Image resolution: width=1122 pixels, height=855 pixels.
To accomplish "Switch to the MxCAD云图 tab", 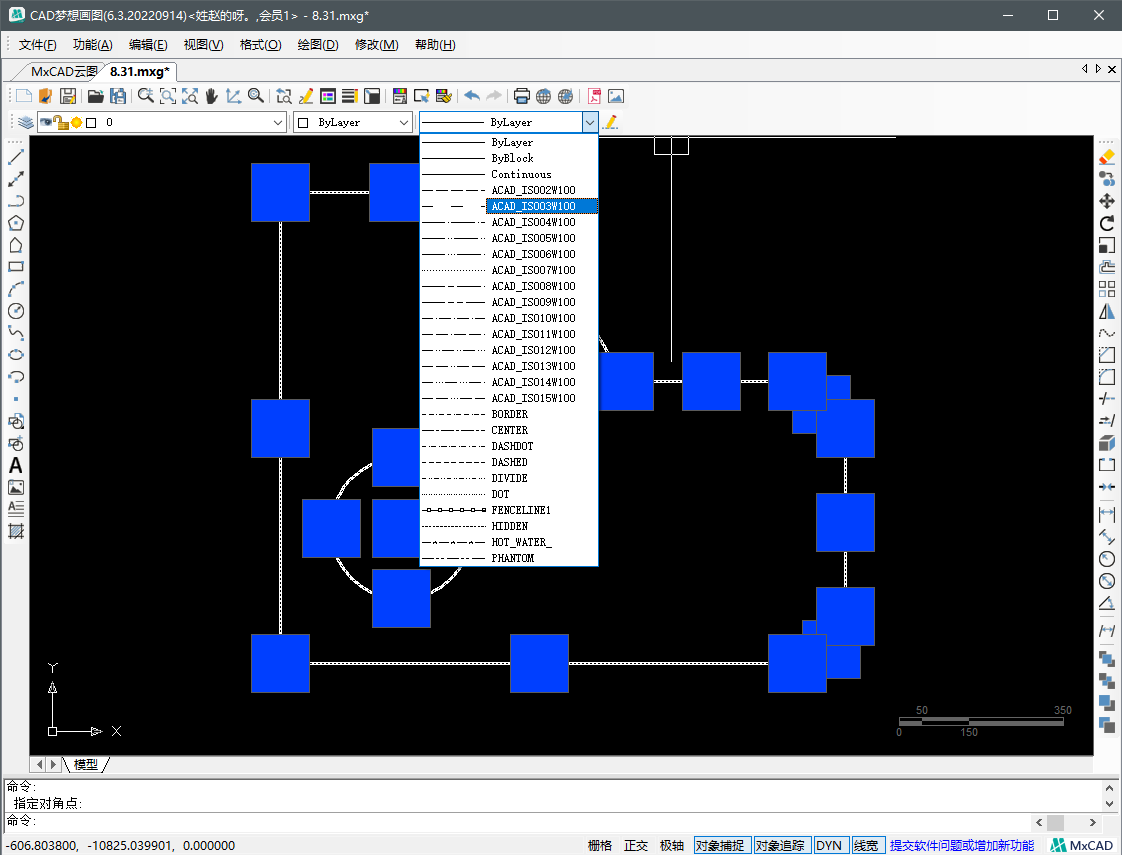I will point(64,72).
